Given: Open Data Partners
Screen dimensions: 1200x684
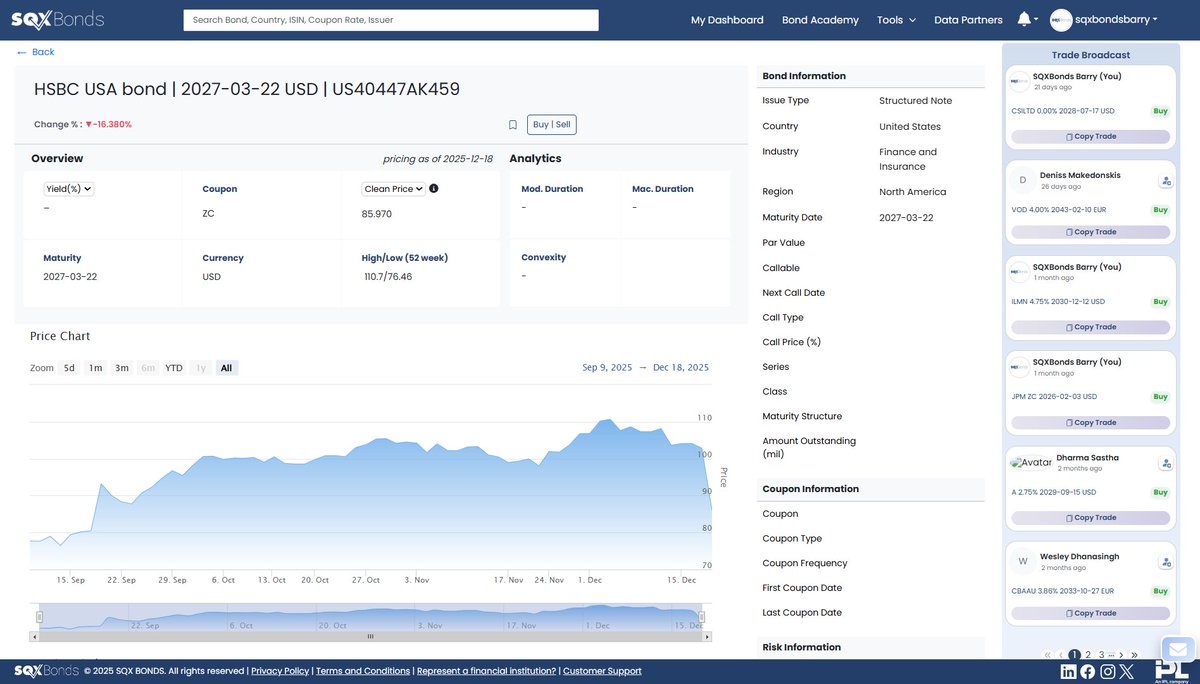Looking at the screenshot, I should (968, 20).
